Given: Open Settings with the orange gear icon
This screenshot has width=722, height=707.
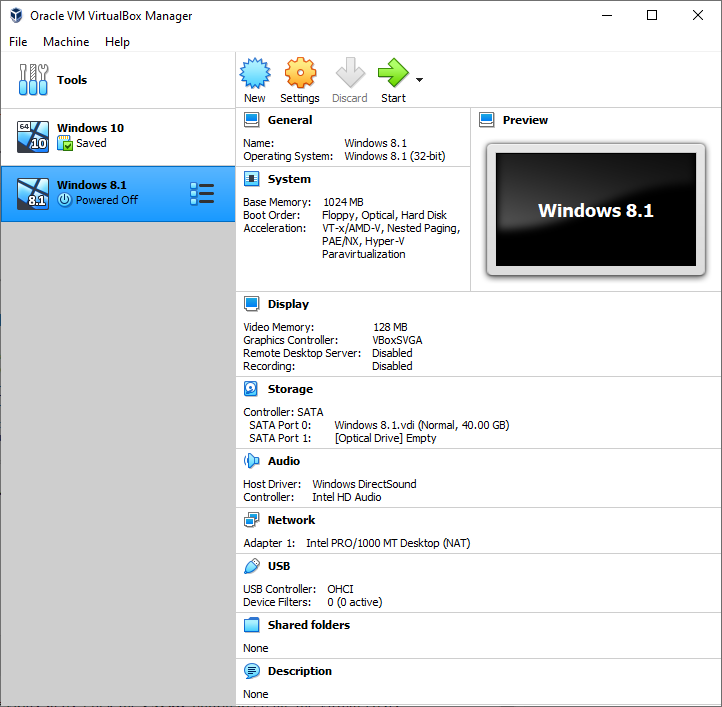Looking at the screenshot, I should coord(300,73).
